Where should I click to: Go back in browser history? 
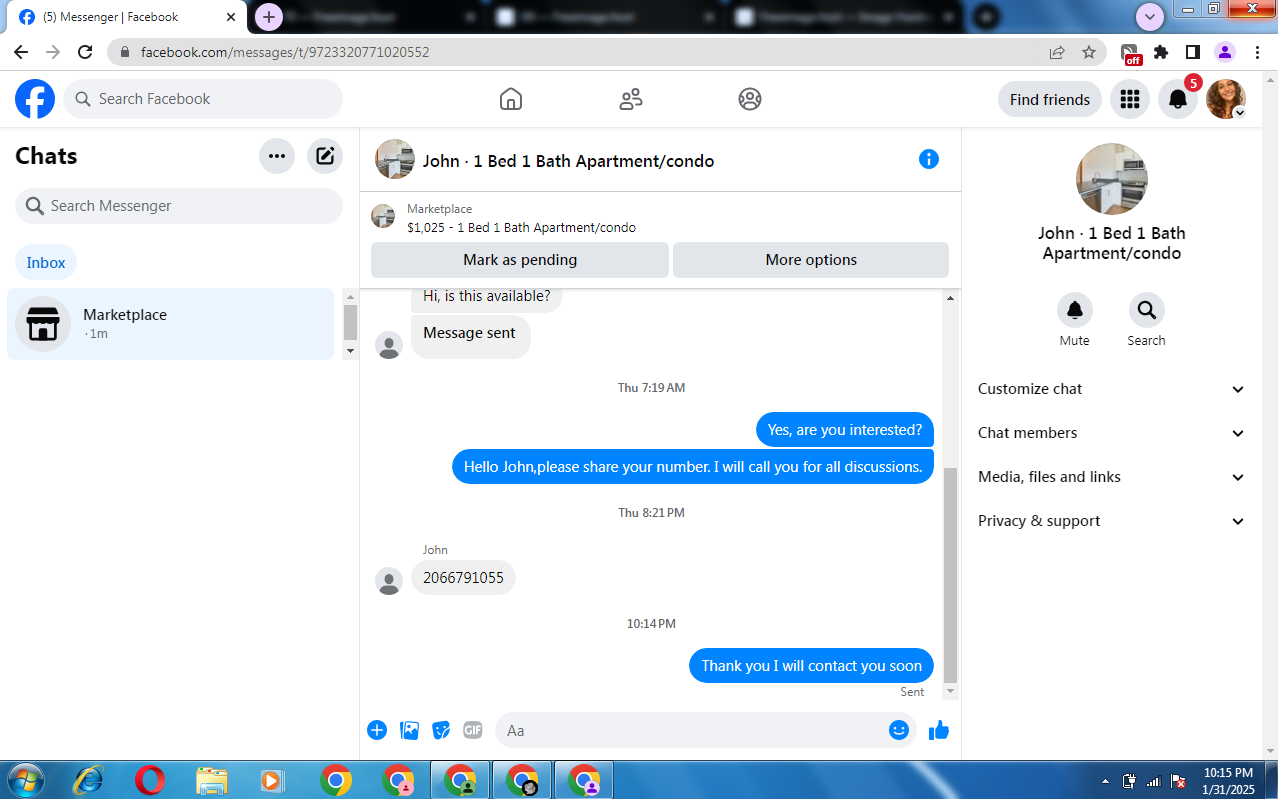[21, 52]
